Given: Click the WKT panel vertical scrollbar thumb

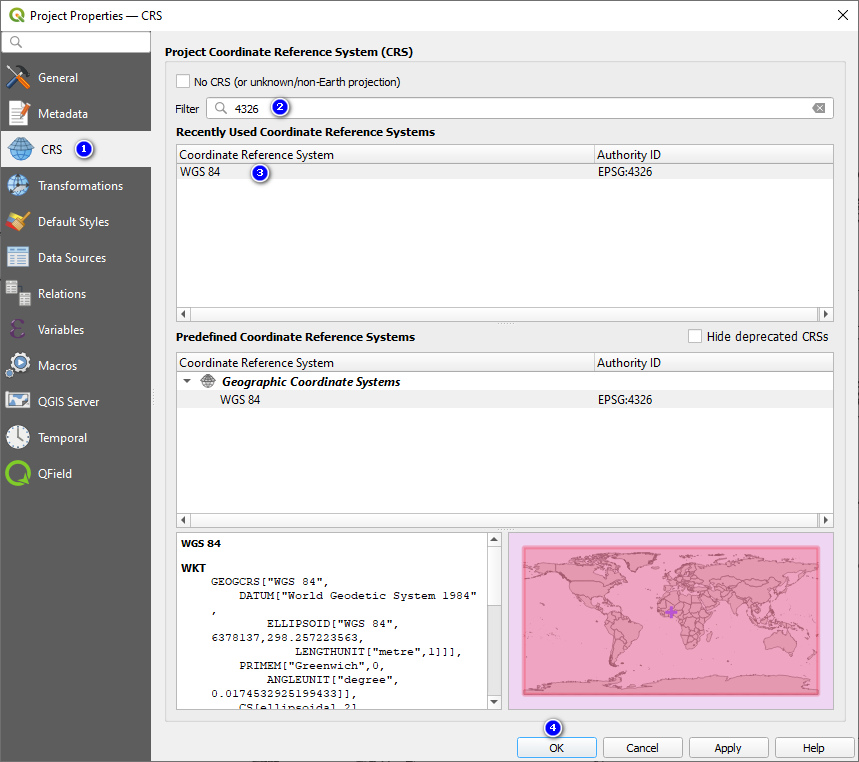Looking at the screenshot, I should [x=494, y=575].
